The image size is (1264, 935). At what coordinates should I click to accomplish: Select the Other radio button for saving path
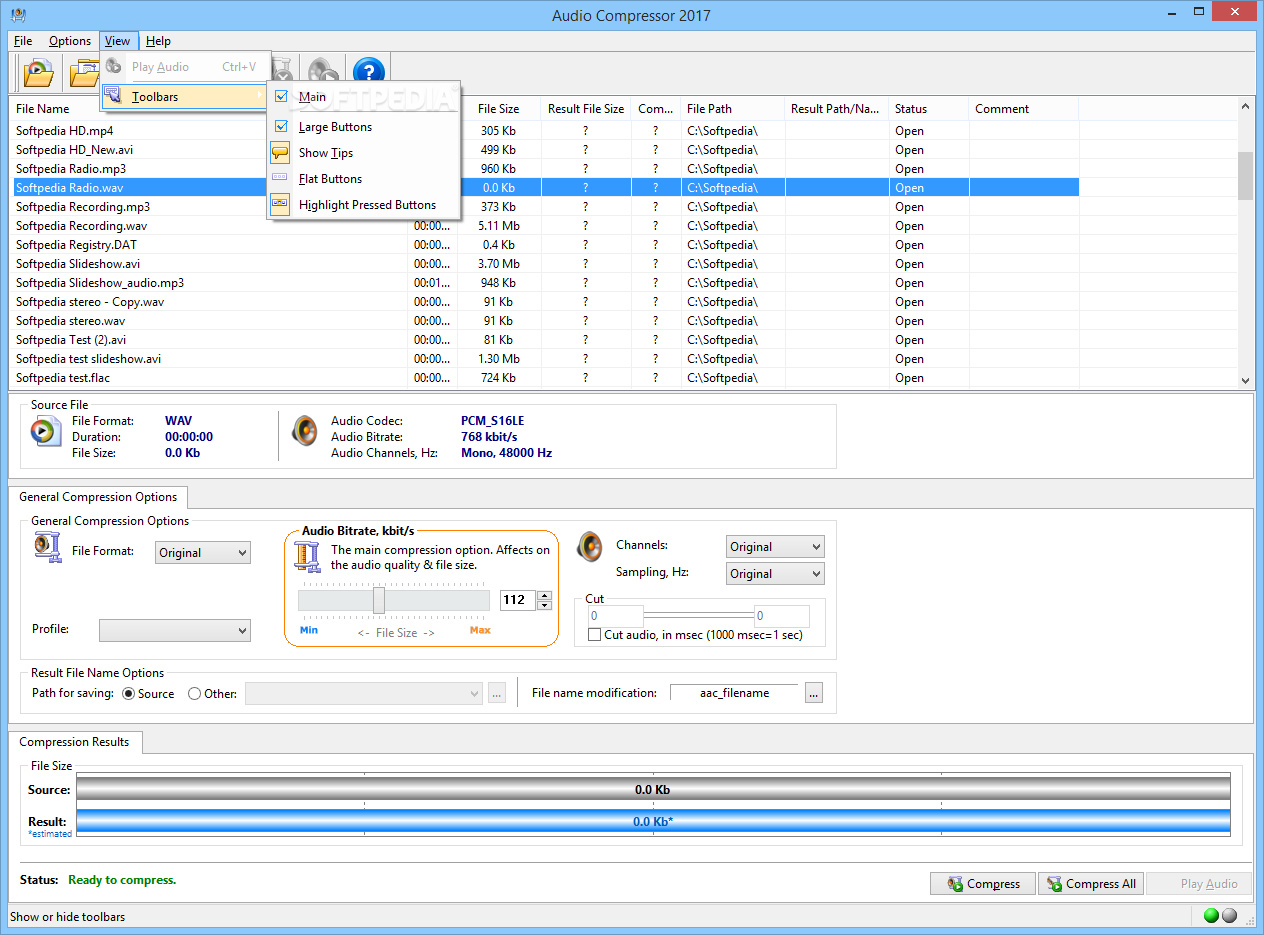pos(194,693)
